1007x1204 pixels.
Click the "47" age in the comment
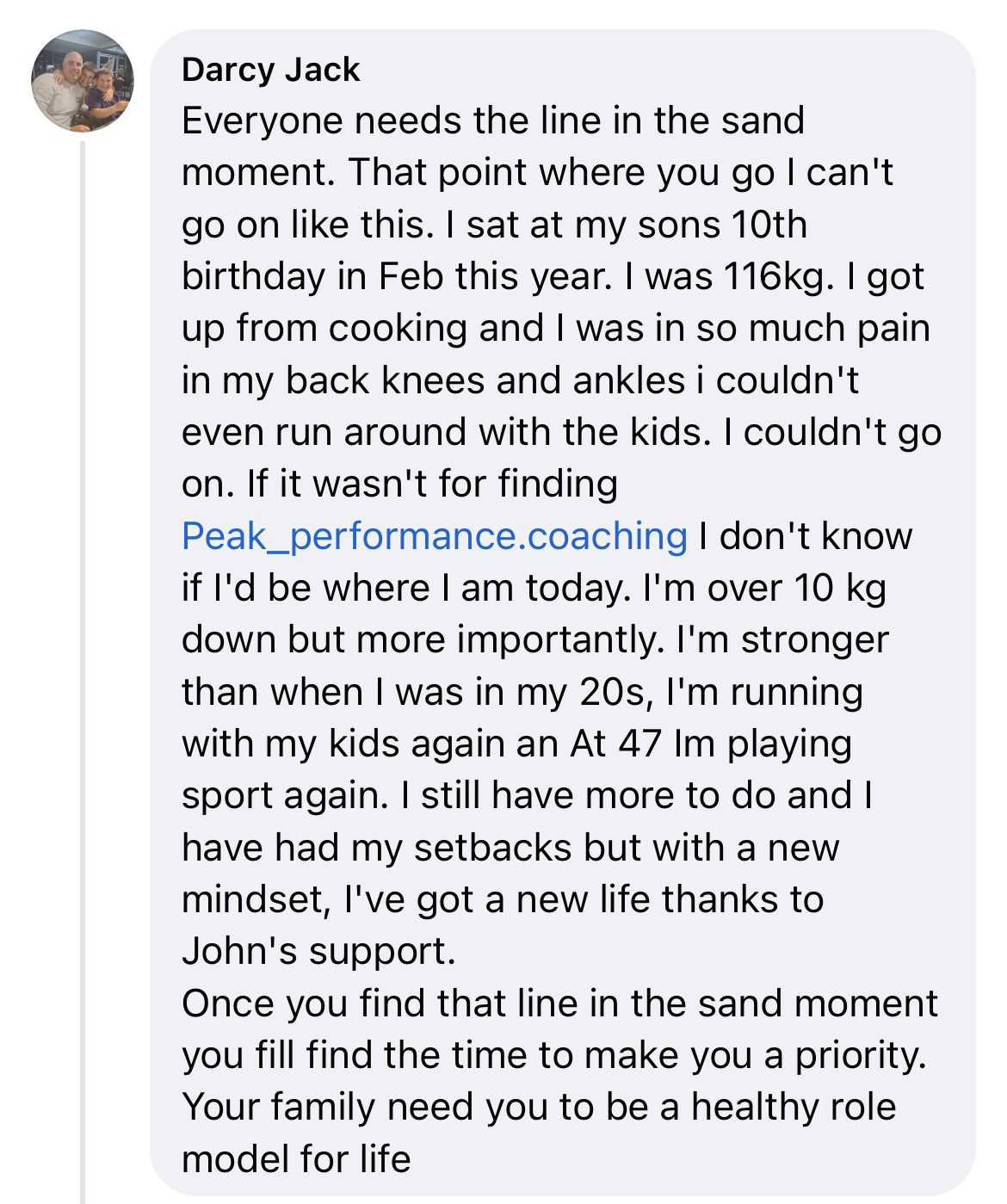(639, 744)
